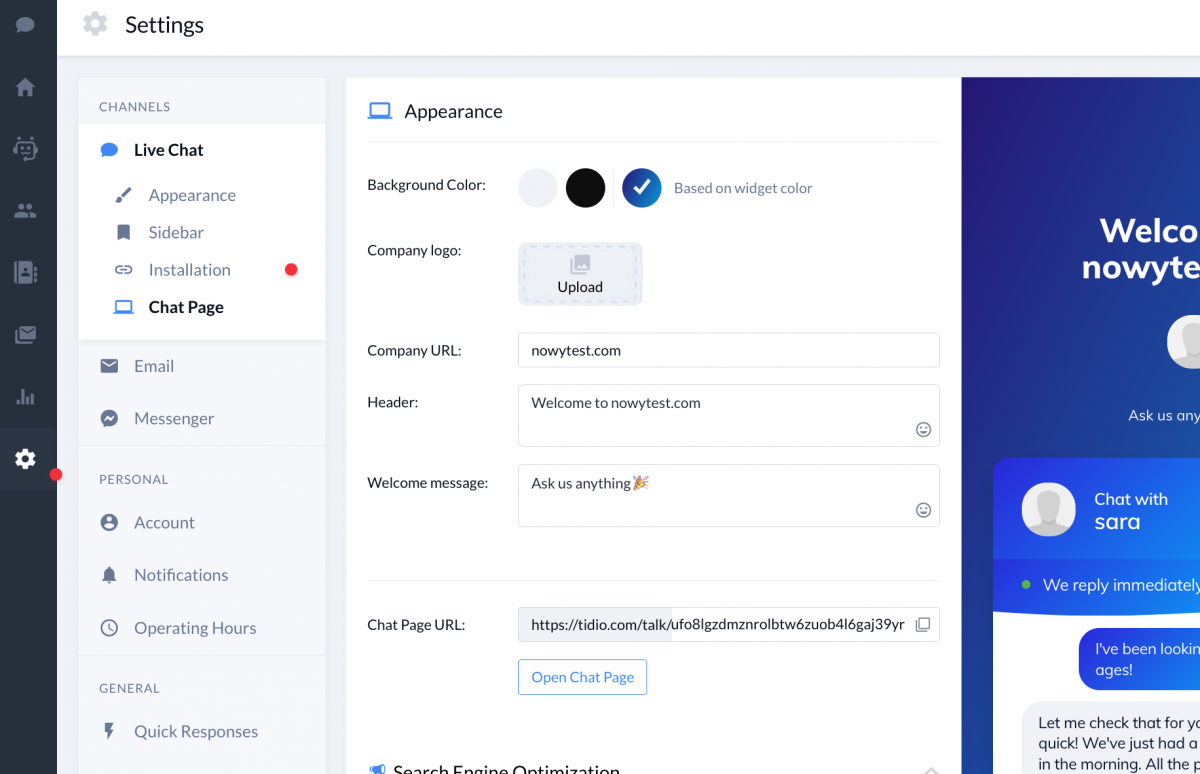The image size is (1200, 774).
Task: Select the black background color
Action: coord(585,188)
